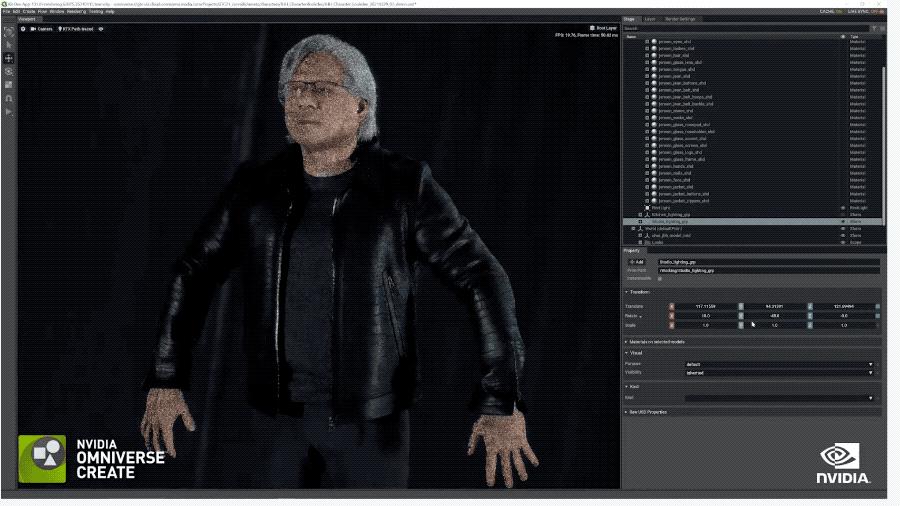
Task: Select the Viewport tab
Action: click(x=26, y=19)
